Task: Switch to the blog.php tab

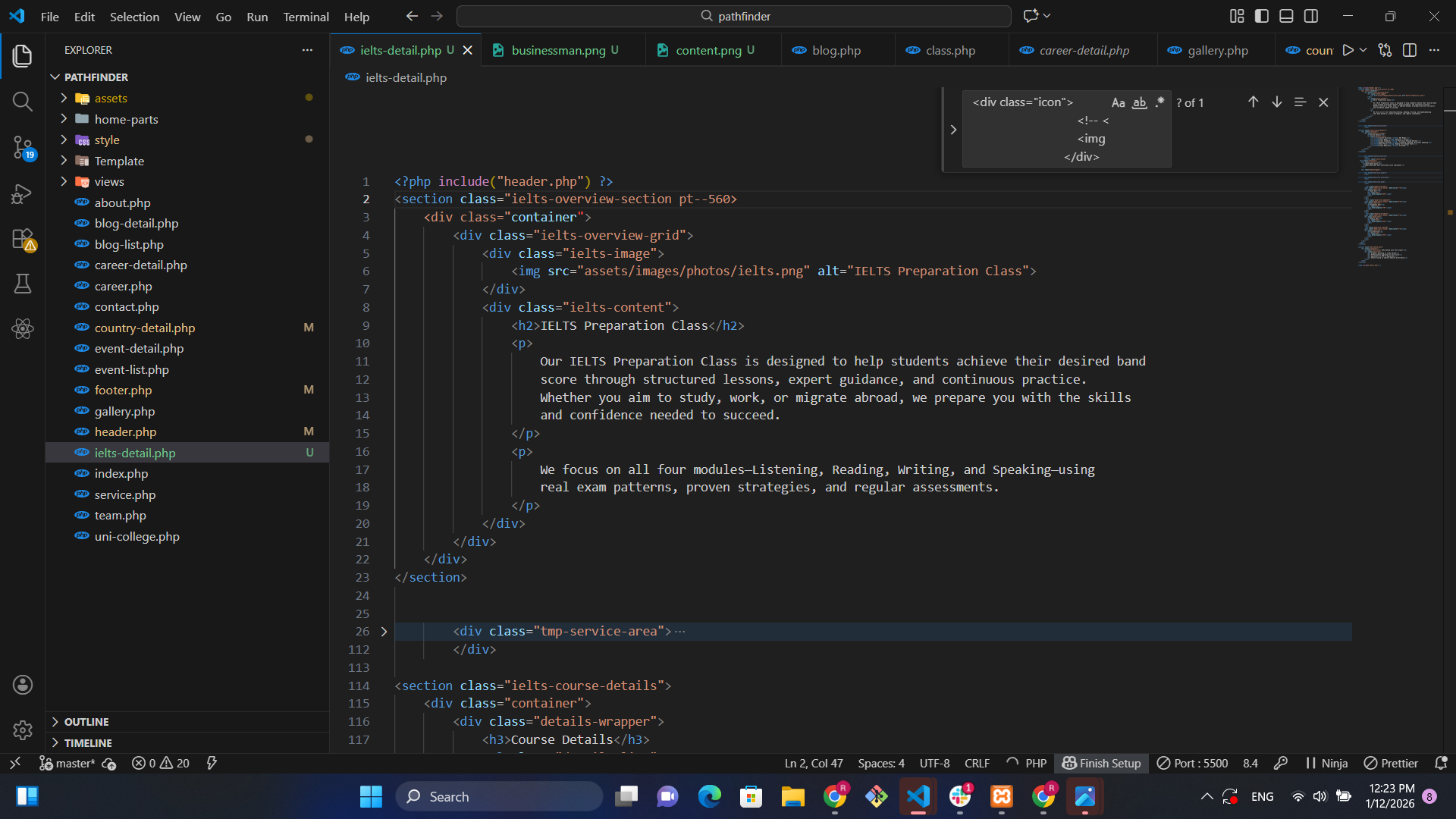Action: (x=836, y=50)
